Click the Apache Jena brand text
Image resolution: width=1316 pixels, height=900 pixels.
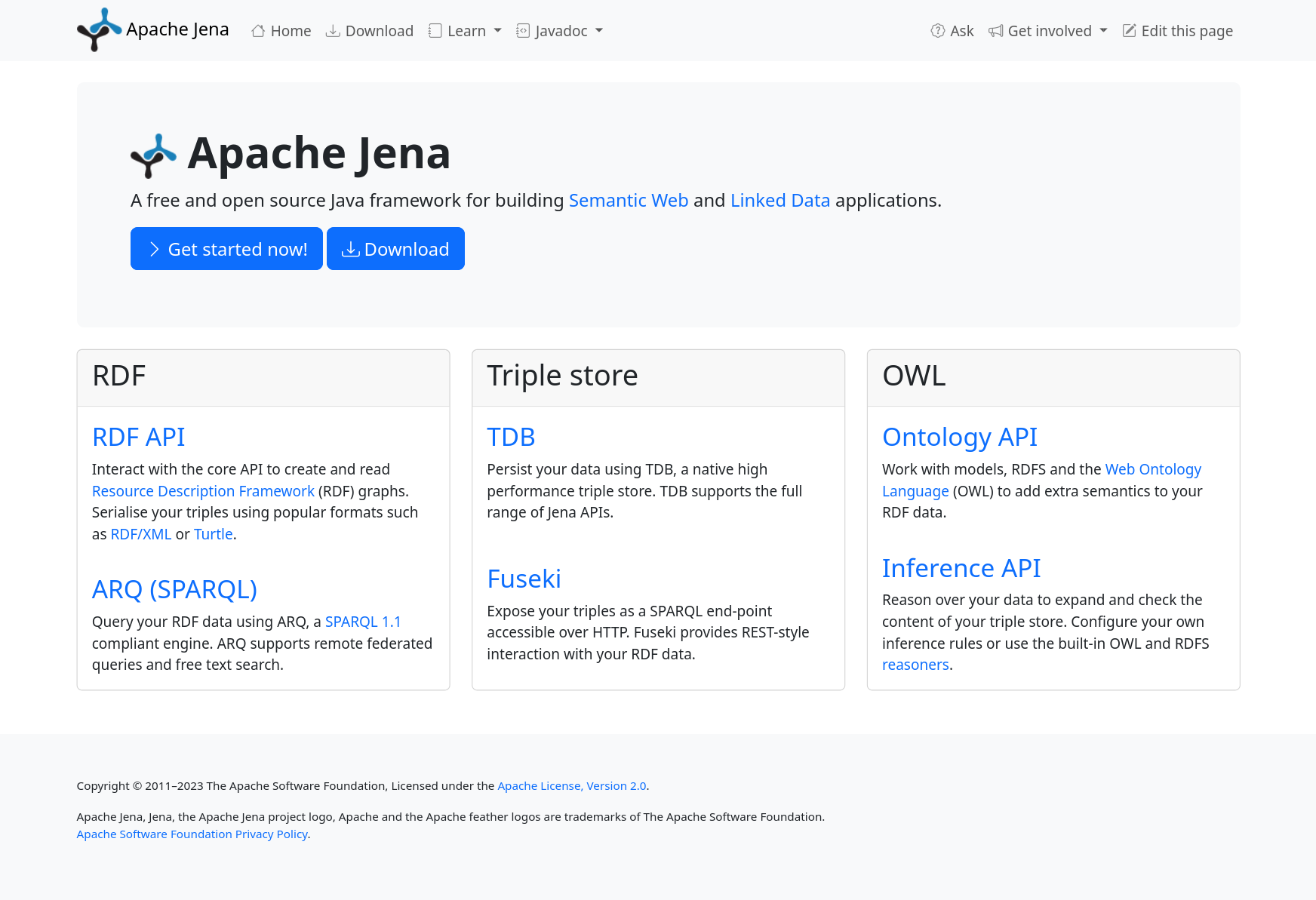coord(177,29)
